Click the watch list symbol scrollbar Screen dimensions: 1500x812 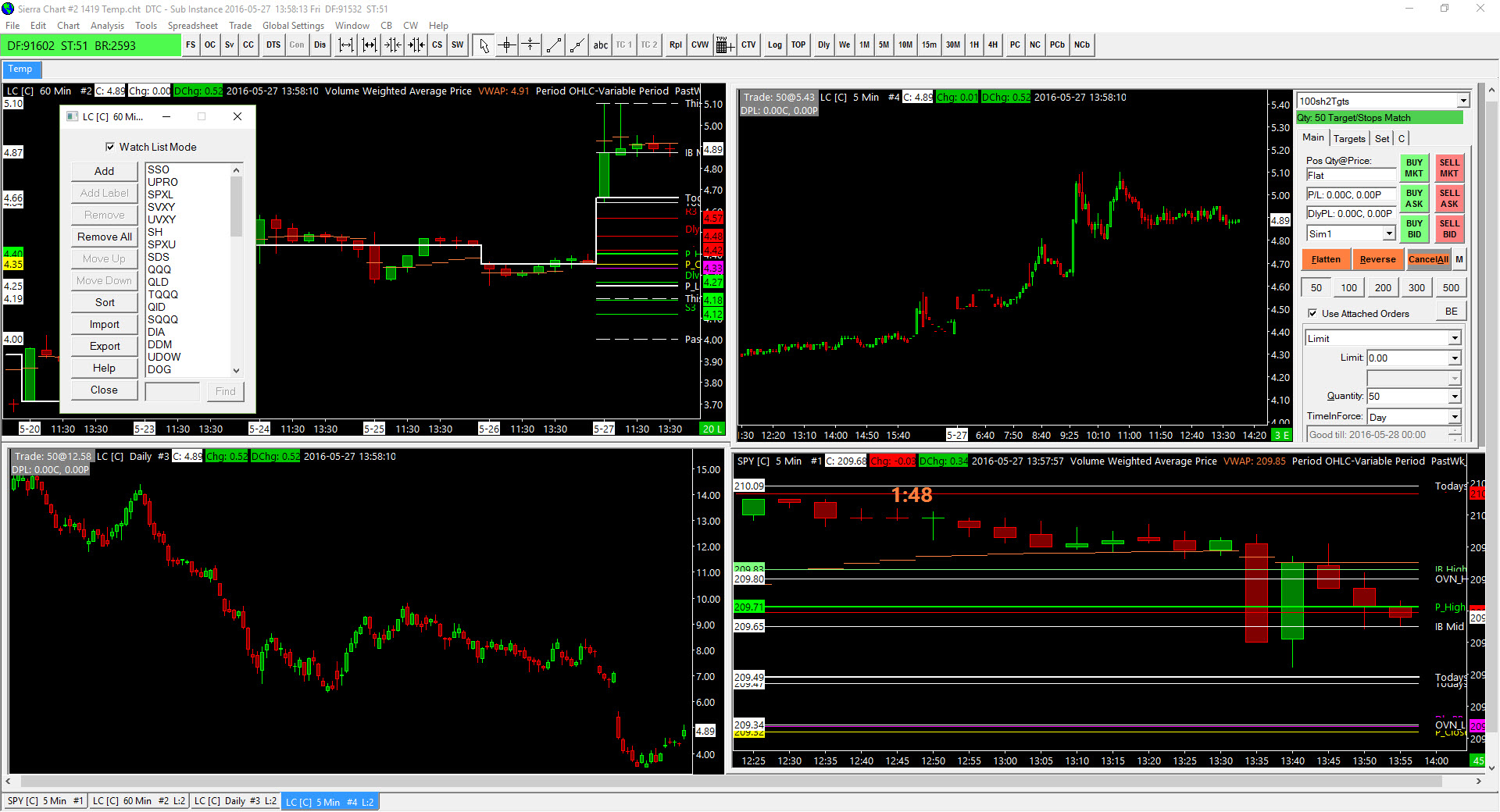pos(236,269)
